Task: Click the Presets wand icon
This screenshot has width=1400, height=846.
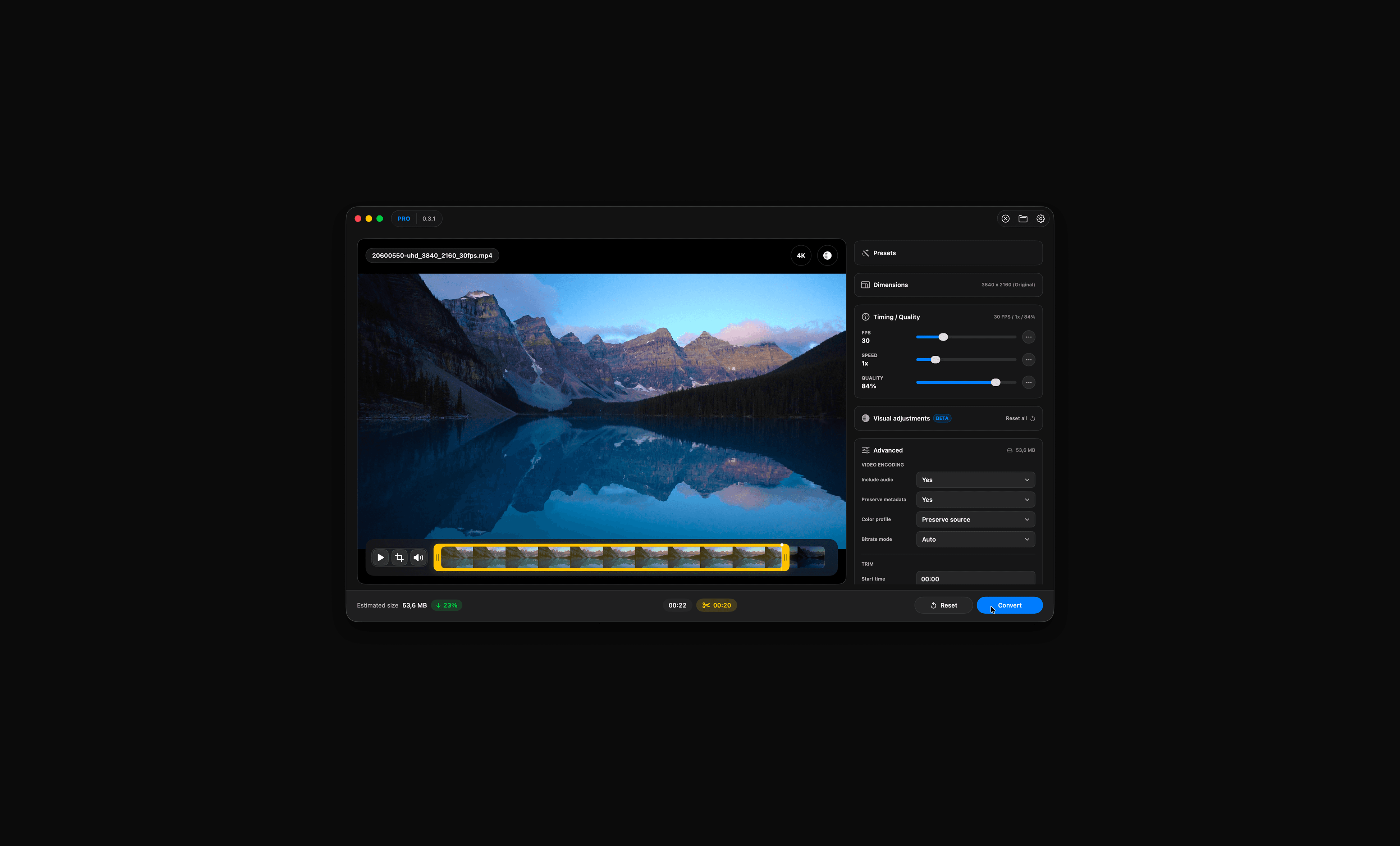Action: coord(865,253)
